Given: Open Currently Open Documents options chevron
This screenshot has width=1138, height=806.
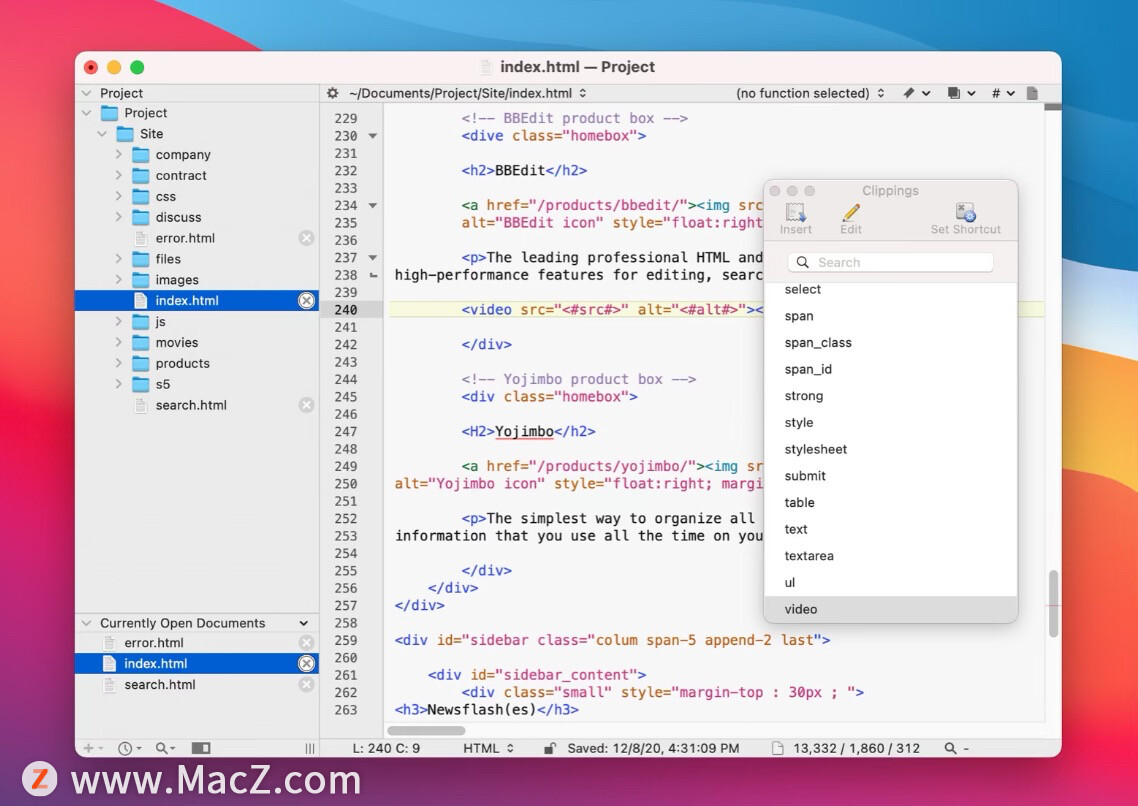Looking at the screenshot, I should tap(303, 623).
